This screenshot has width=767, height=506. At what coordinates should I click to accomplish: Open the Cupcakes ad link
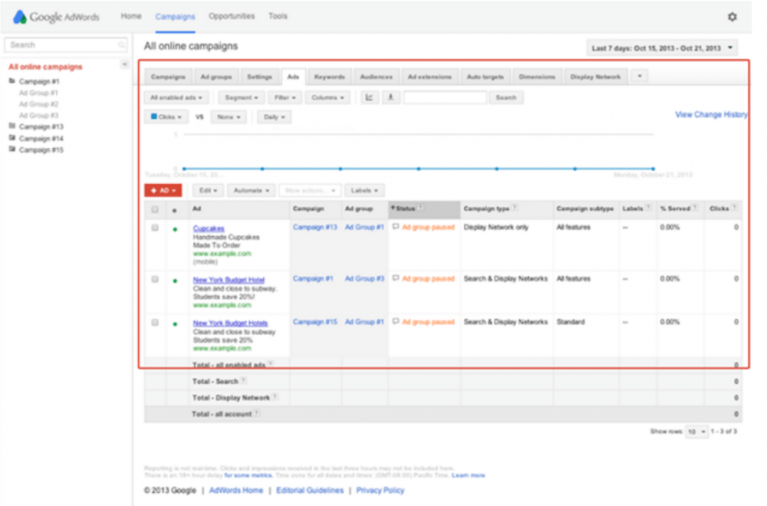click(x=208, y=228)
